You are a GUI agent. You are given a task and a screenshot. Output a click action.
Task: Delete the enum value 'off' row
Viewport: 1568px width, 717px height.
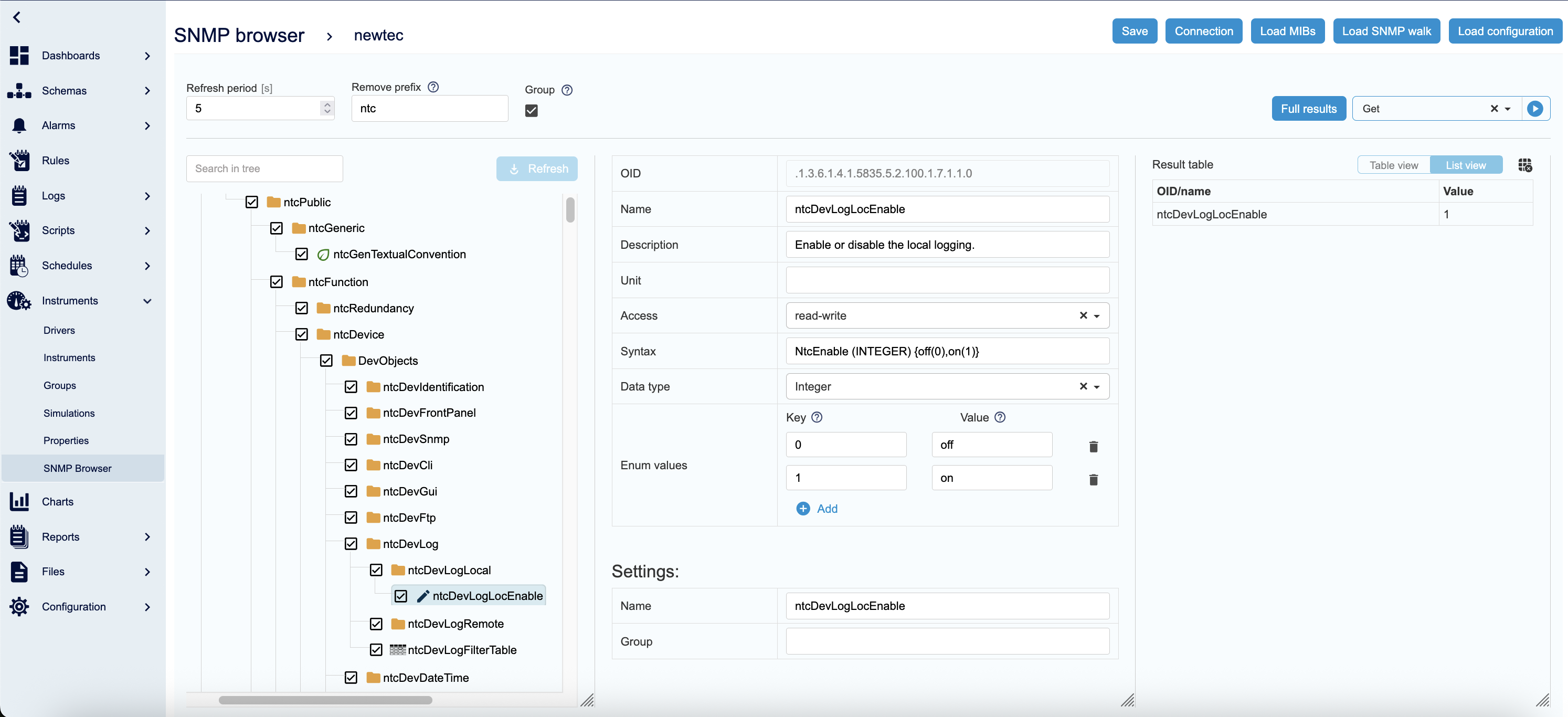1093,446
